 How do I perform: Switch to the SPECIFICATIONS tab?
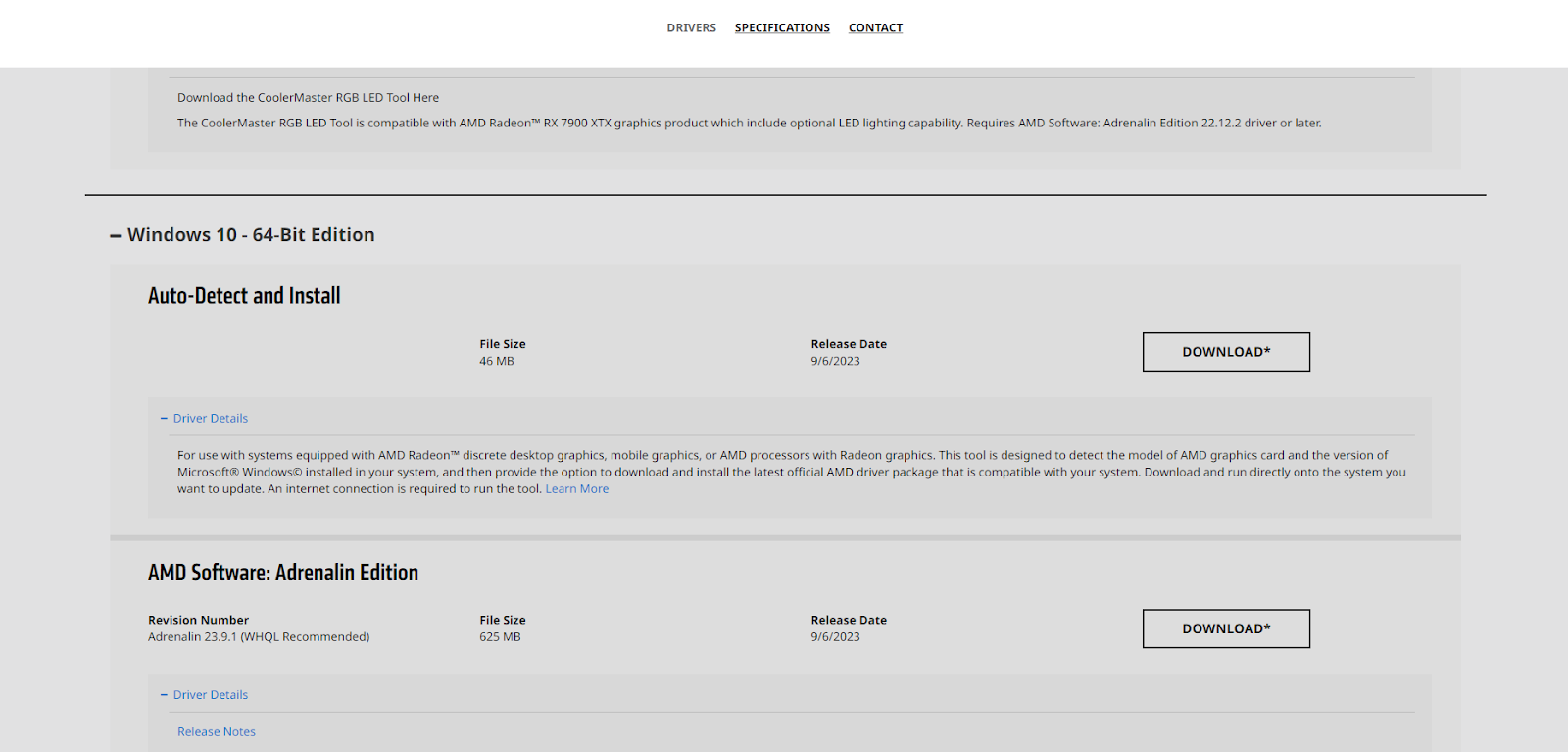[782, 27]
